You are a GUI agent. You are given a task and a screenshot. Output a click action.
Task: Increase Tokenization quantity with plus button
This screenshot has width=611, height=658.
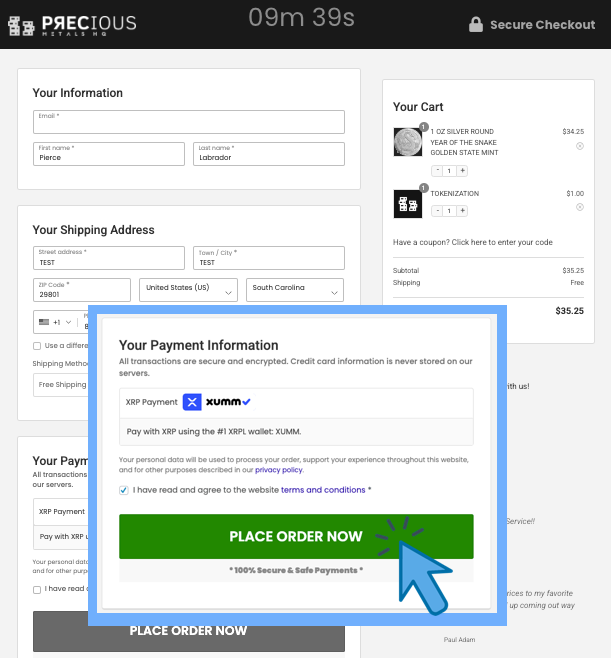tap(462, 211)
